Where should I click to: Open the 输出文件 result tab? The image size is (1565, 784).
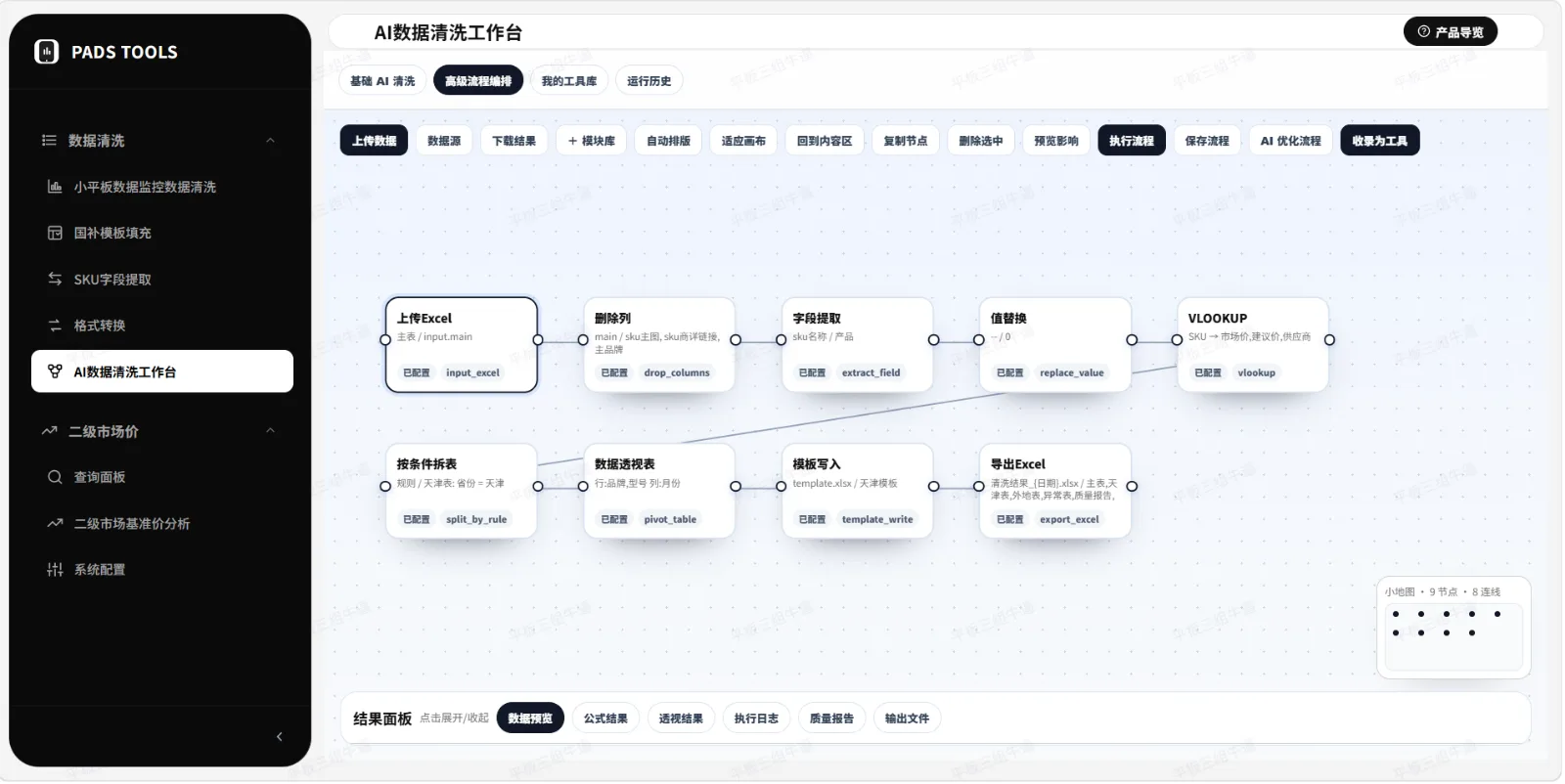(x=907, y=719)
